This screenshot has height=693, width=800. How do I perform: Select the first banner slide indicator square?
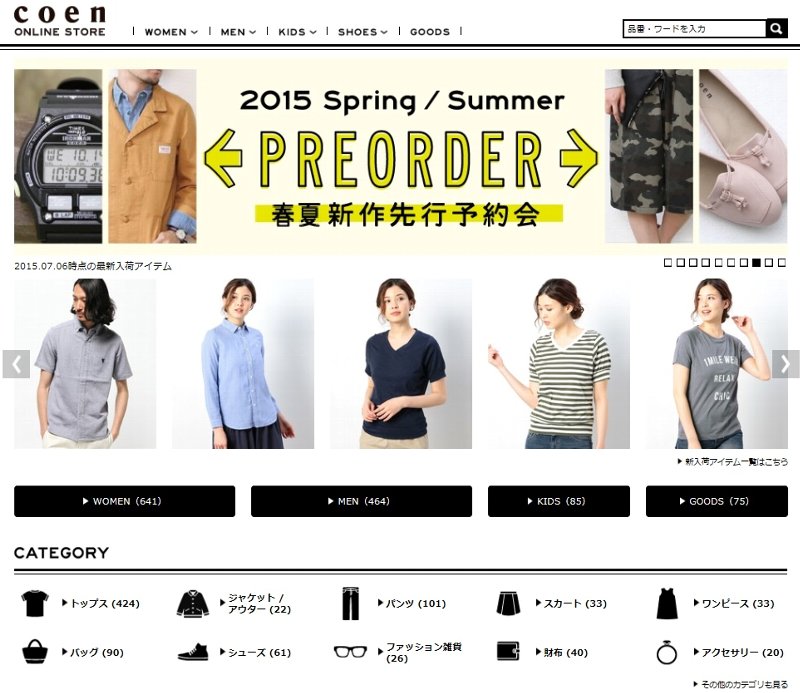coord(668,262)
